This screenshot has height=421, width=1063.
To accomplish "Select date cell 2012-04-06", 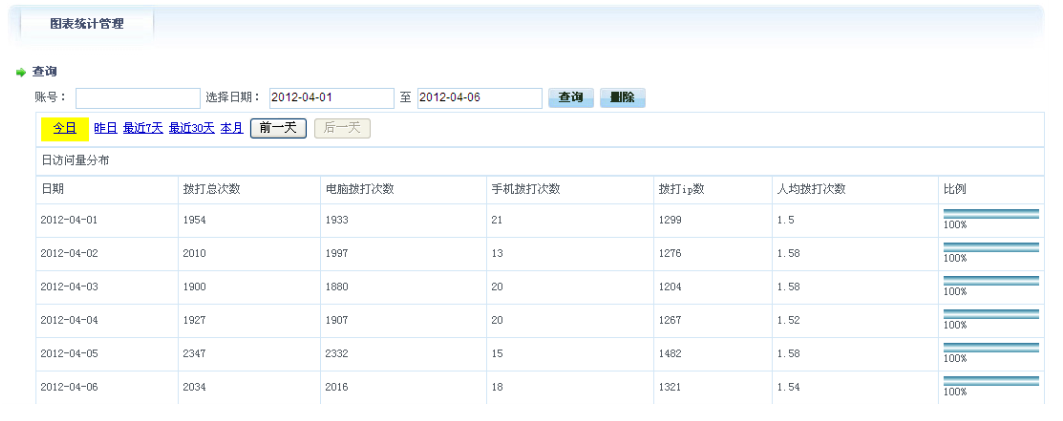I will coord(69,388).
